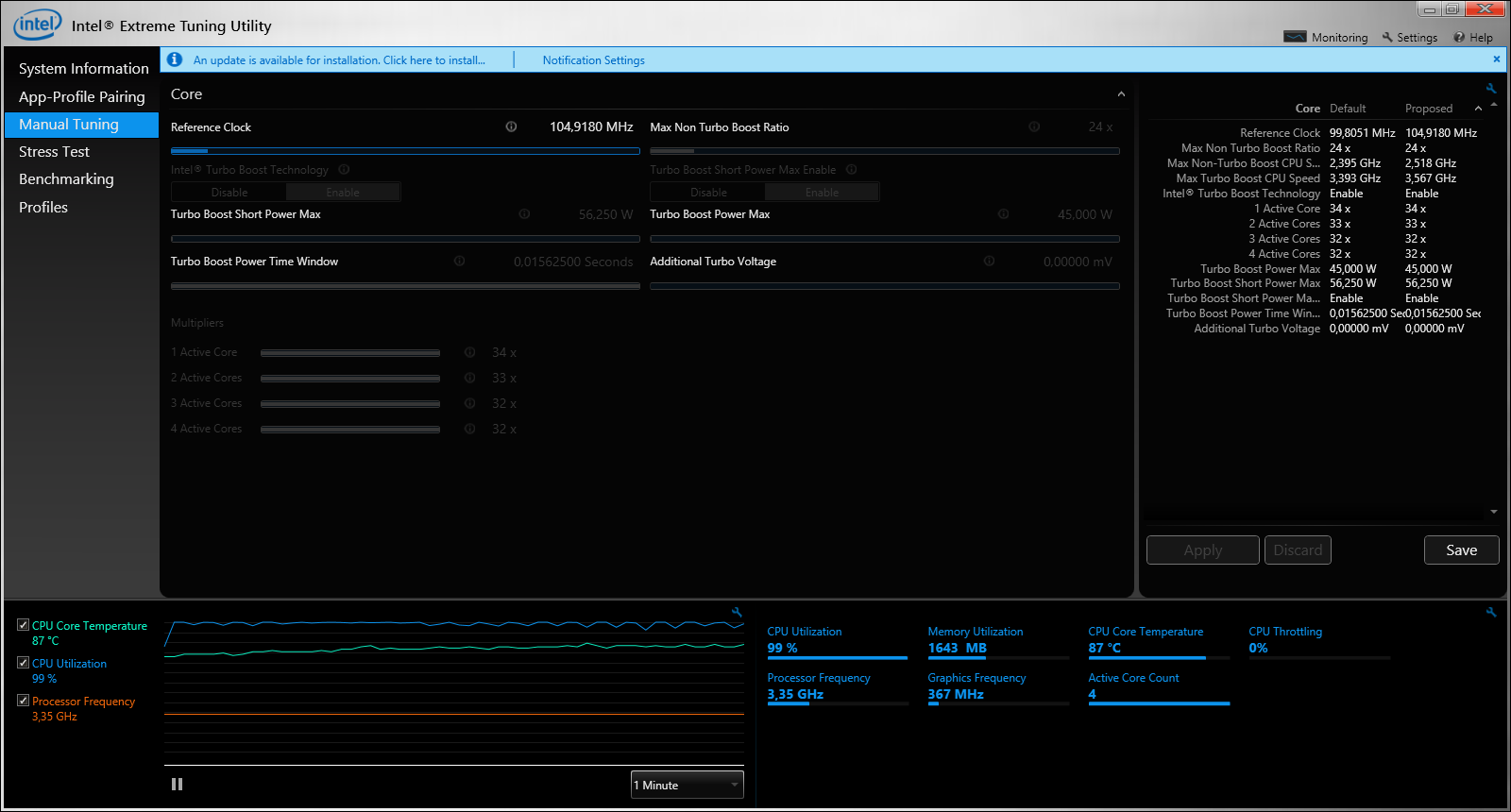
Task: Show info for 4 Active Cores multiplier
Action: tap(469, 429)
